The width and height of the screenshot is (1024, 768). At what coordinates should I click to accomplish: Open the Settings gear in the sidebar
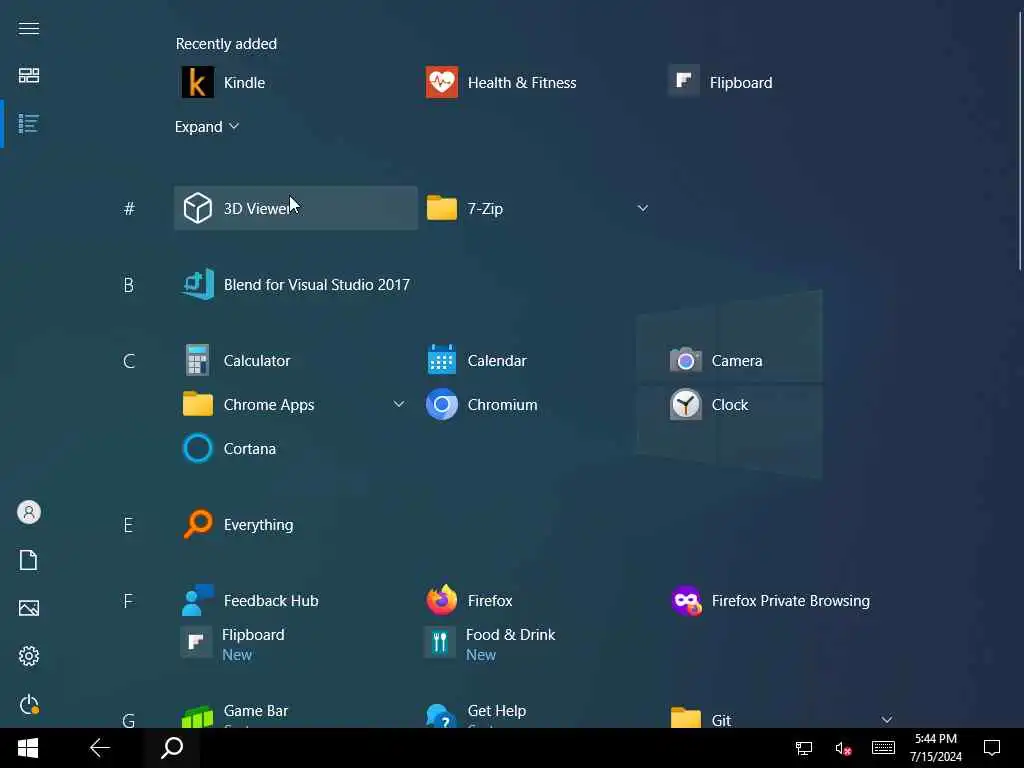click(29, 656)
